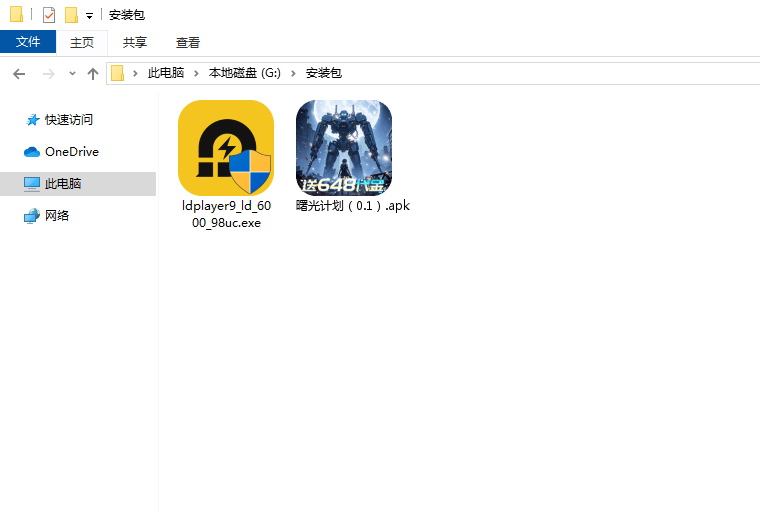Image resolution: width=760 pixels, height=512 pixels.
Task: Click 本地磁盘 (G:) in the address breadcrumb
Action: 244,74
